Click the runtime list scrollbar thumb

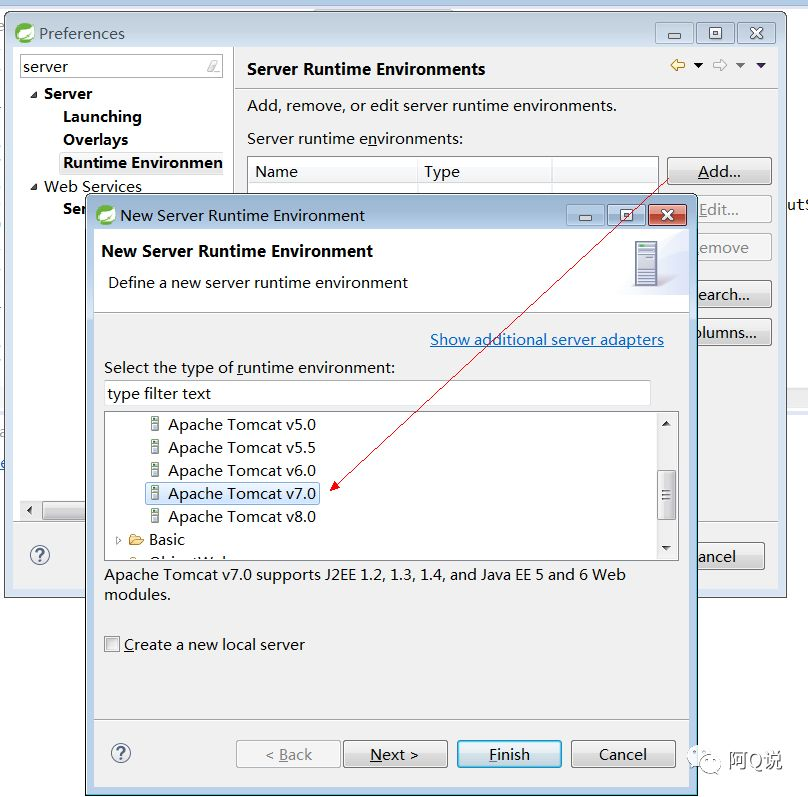[666, 495]
